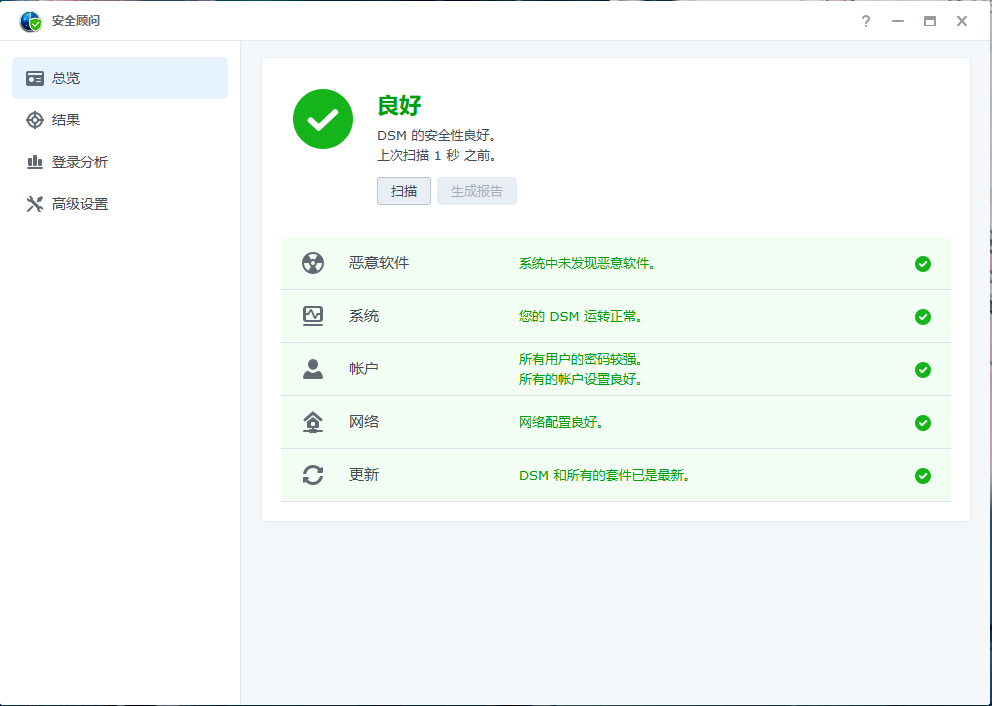Select the 网络 row label
The width and height of the screenshot is (992, 706).
pyautogui.click(x=364, y=422)
